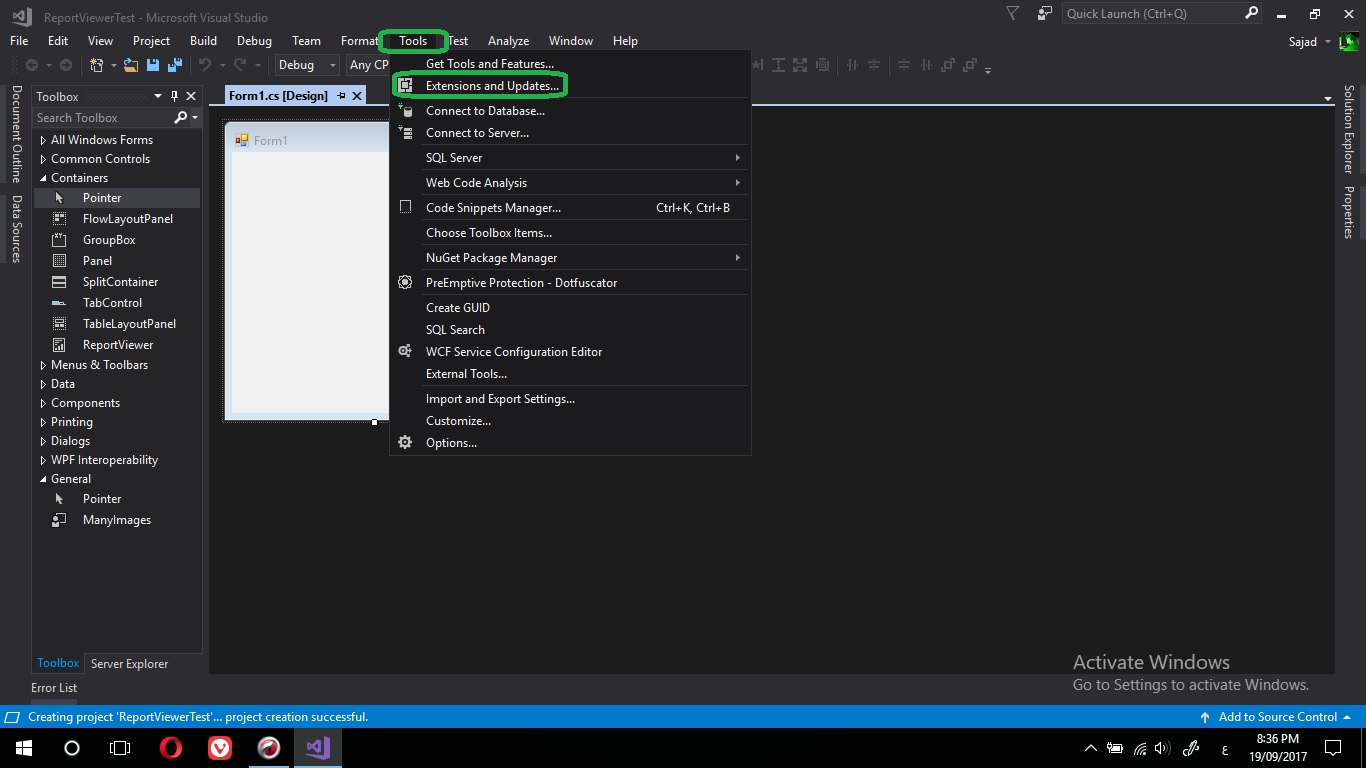Click the Navigate Backward arrow icon
Viewport: 1366px width, 768px height.
32,65
